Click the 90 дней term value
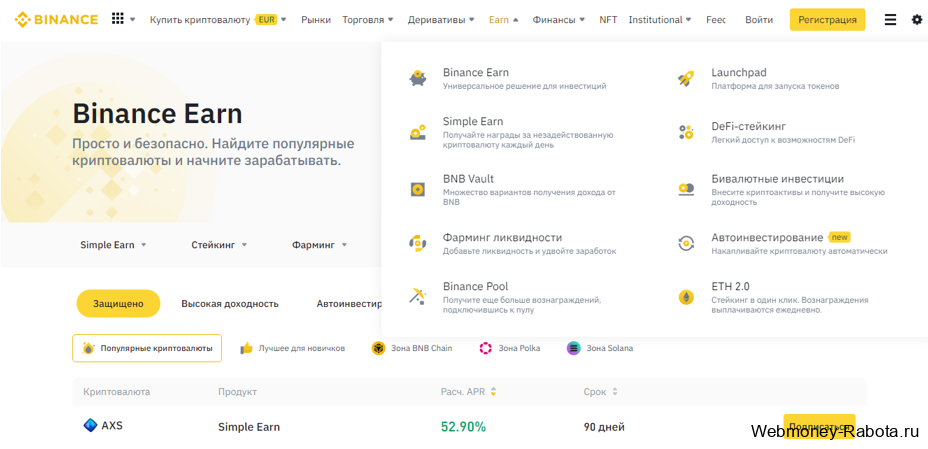 [x=604, y=427]
